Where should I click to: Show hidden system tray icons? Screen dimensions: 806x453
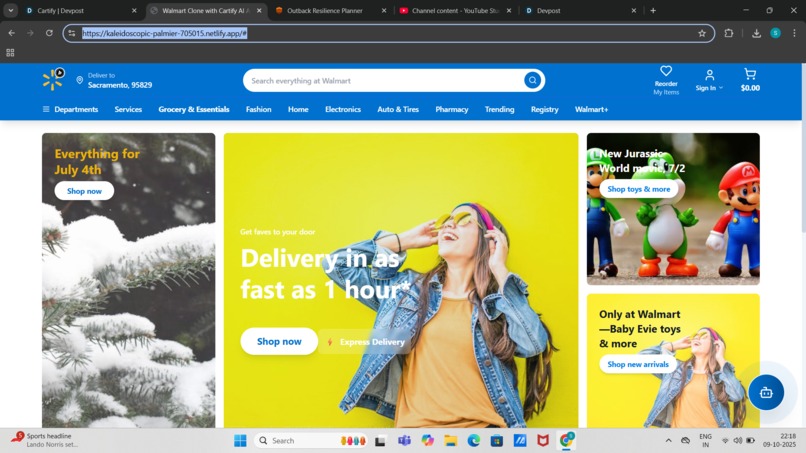[x=668, y=441]
